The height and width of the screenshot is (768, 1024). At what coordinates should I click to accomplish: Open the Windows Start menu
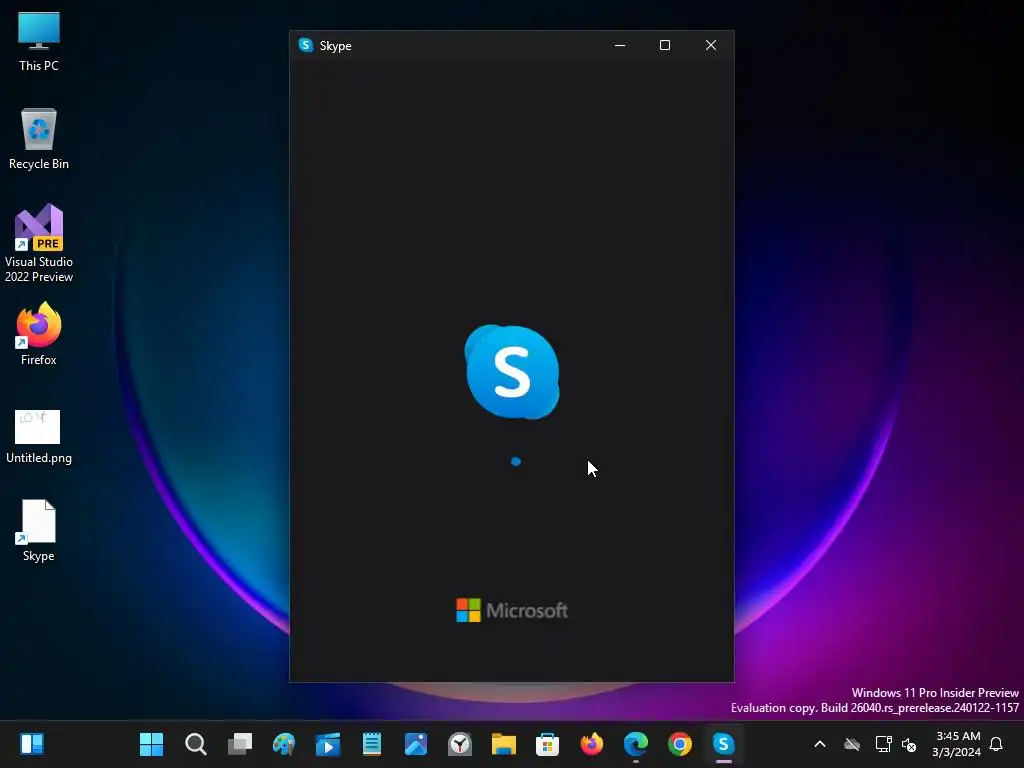click(152, 744)
